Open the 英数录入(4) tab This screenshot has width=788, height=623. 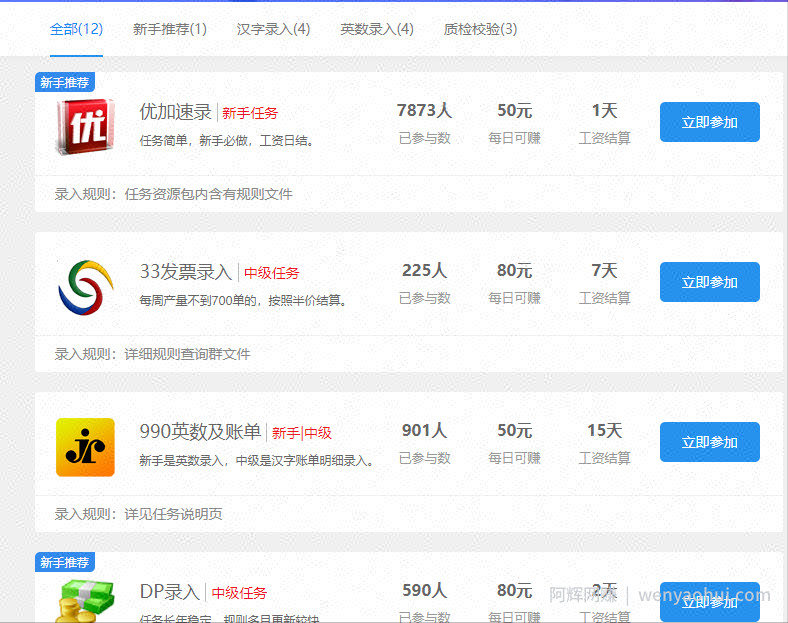click(x=377, y=29)
